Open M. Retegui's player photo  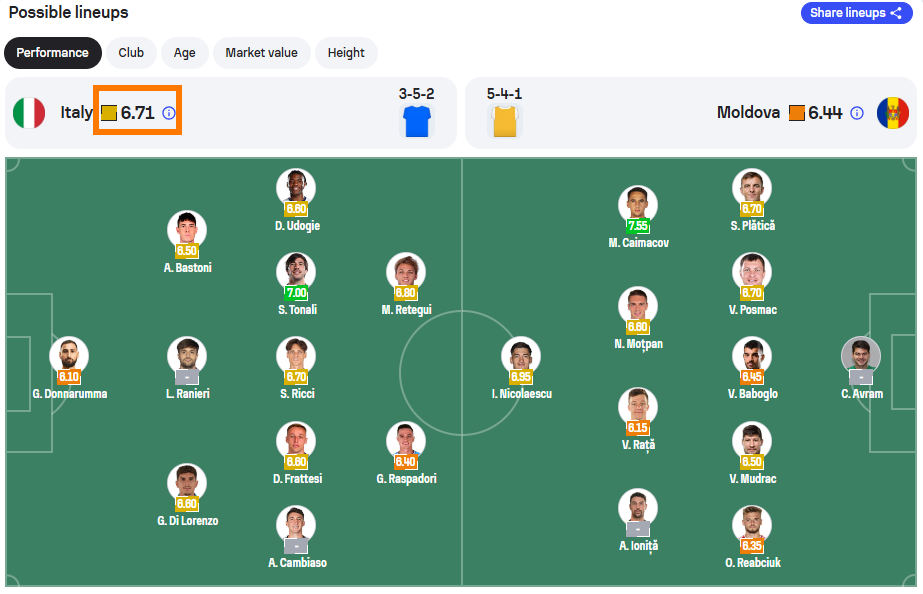pyautogui.click(x=406, y=271)
